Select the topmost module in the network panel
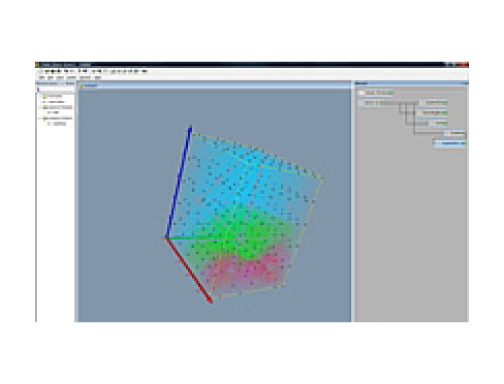 coord(376,93)
